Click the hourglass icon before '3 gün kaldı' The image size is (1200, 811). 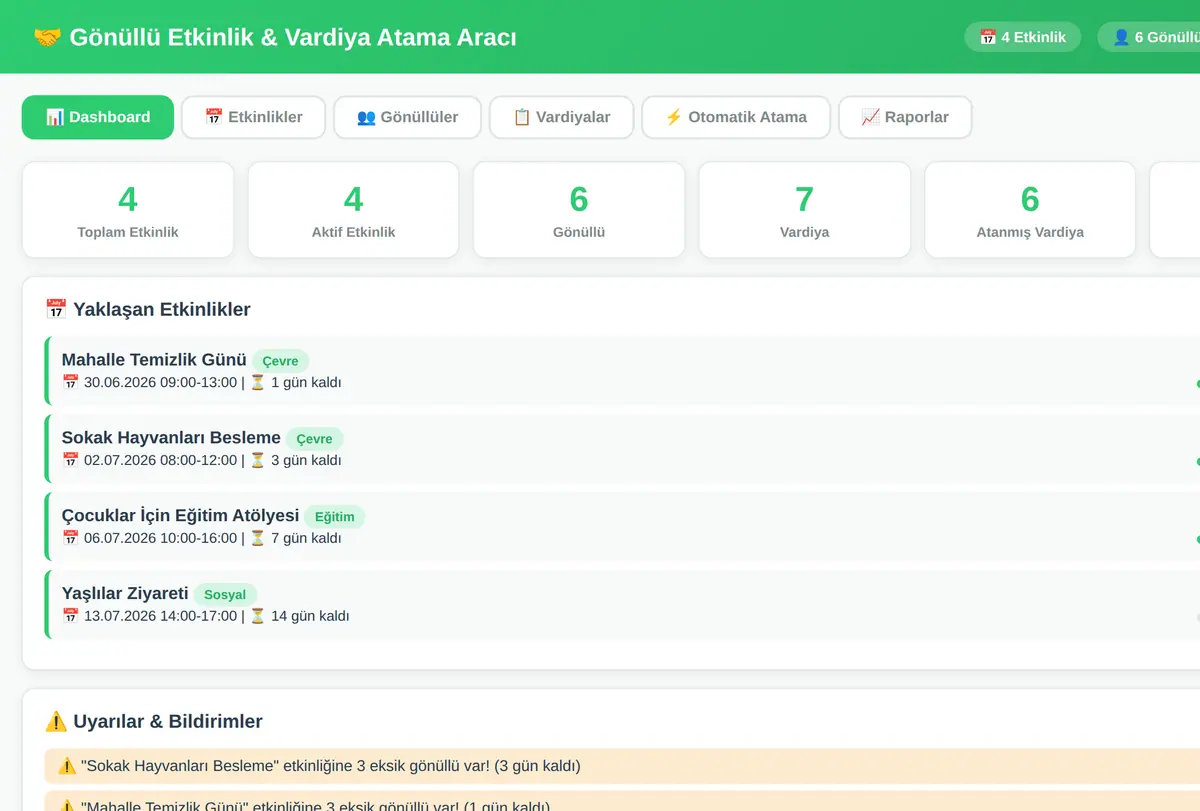[x=258, y=460]
